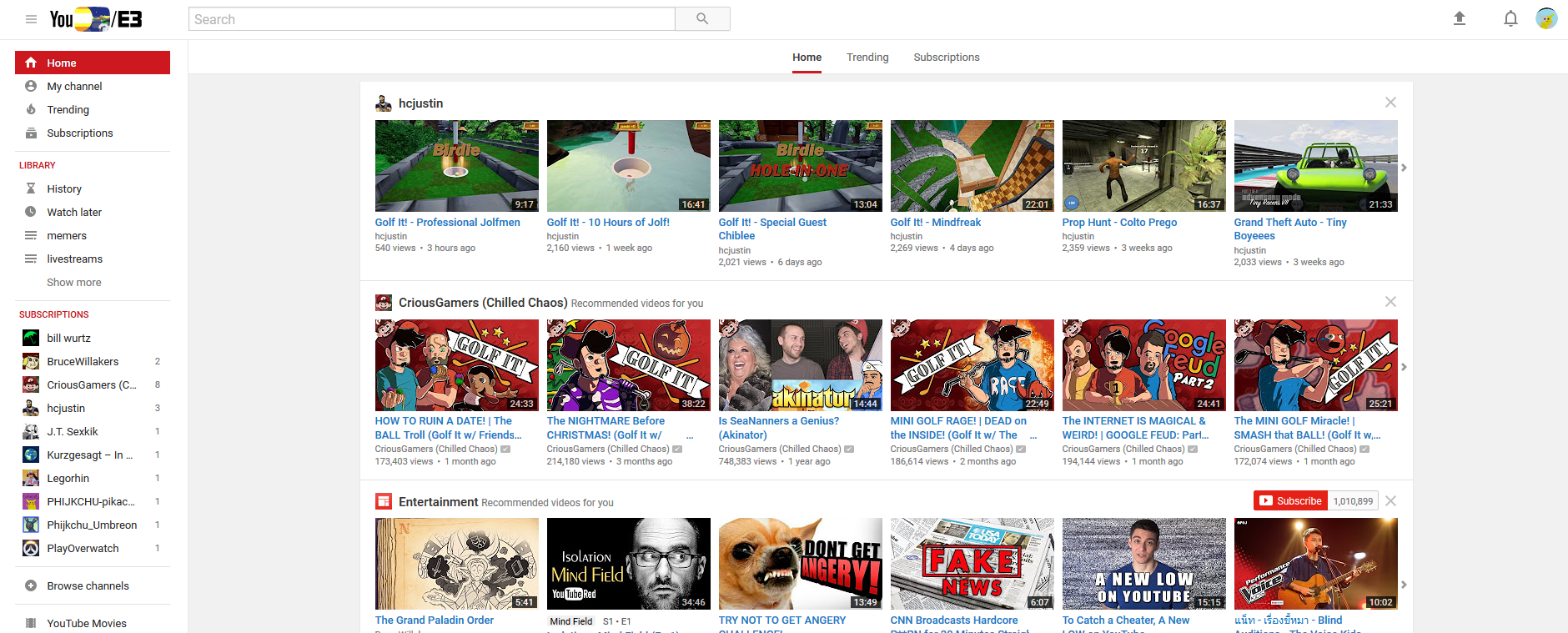
Task: Play the Grand Theft Auto Tiny Boyeees thumbnail
Action: click(1316, 166)
